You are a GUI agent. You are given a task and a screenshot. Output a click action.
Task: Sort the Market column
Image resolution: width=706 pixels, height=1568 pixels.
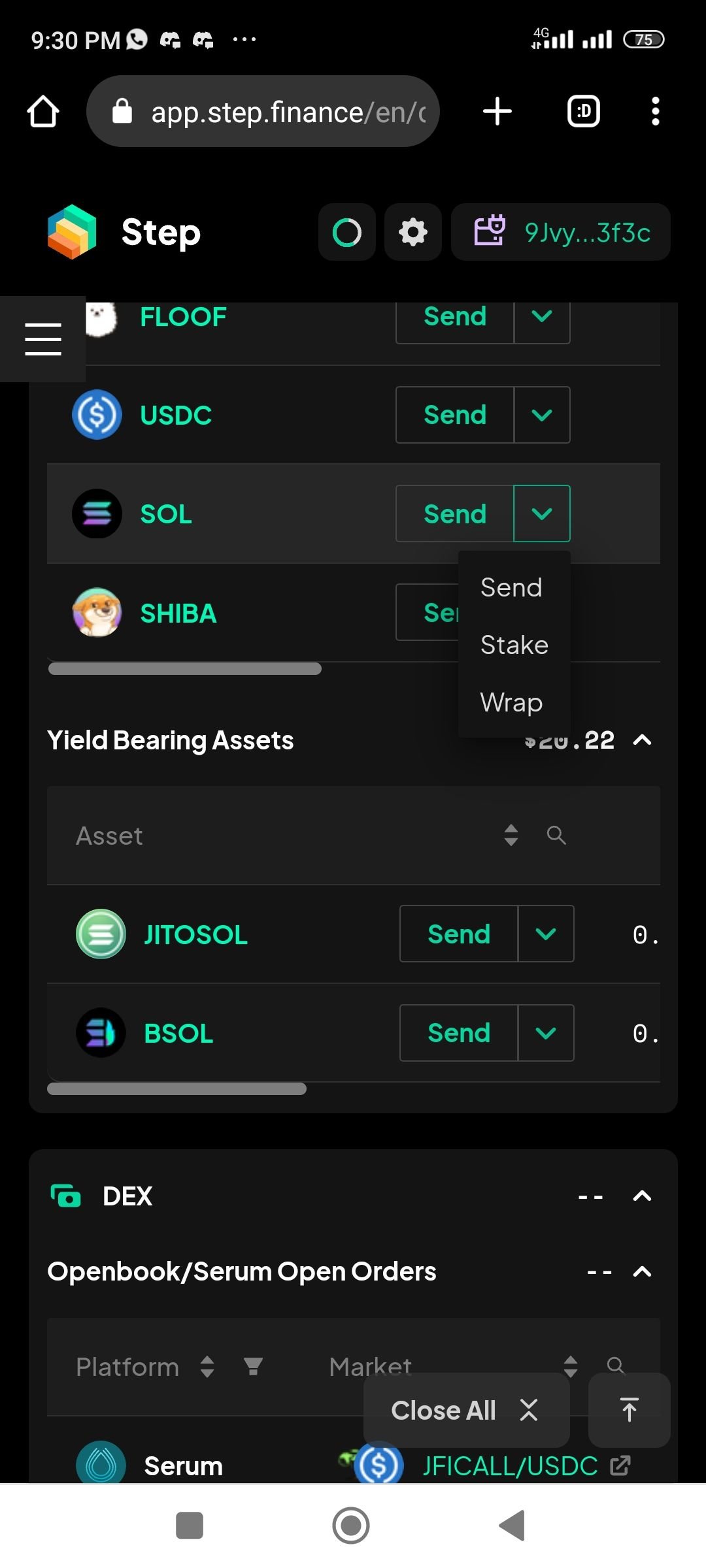570,1366
